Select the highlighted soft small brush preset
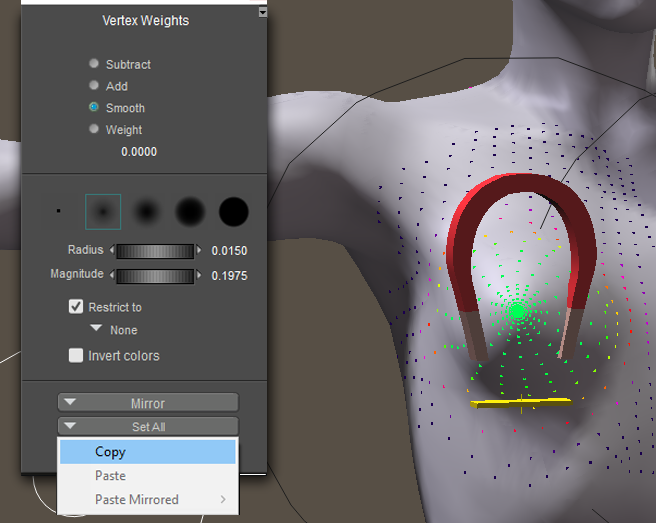 click(x=103, y=211)
